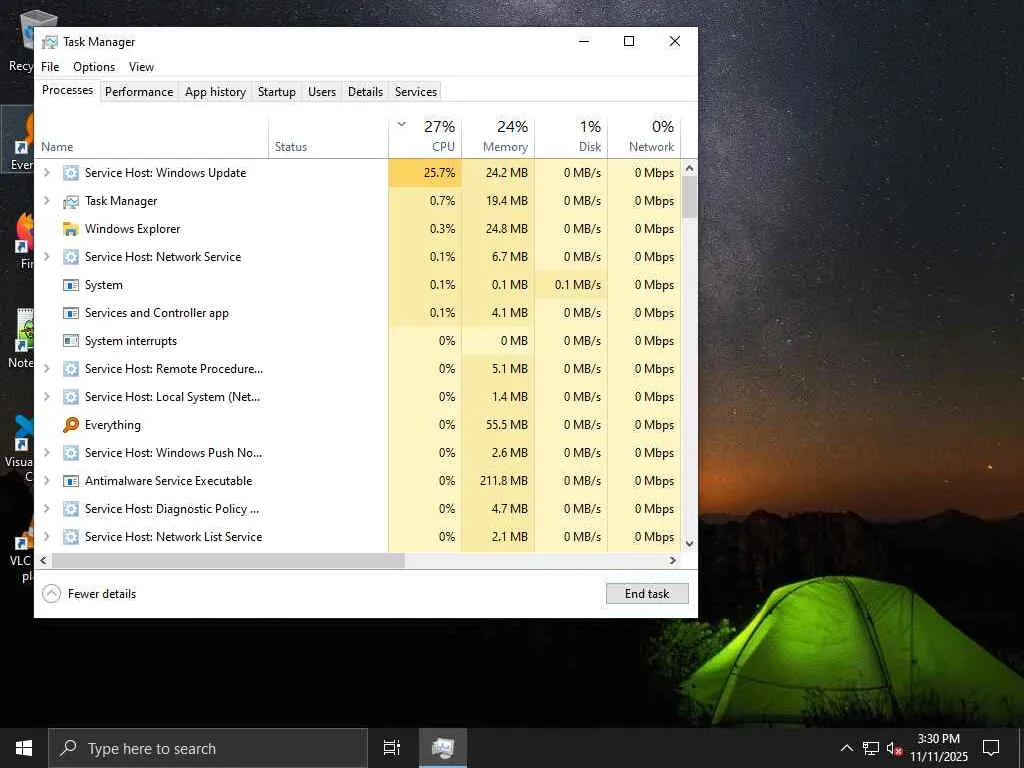The width and height of the screenshot is (1024, 768).
Task: Sort by the Name column header
Action: pos(152,137)
